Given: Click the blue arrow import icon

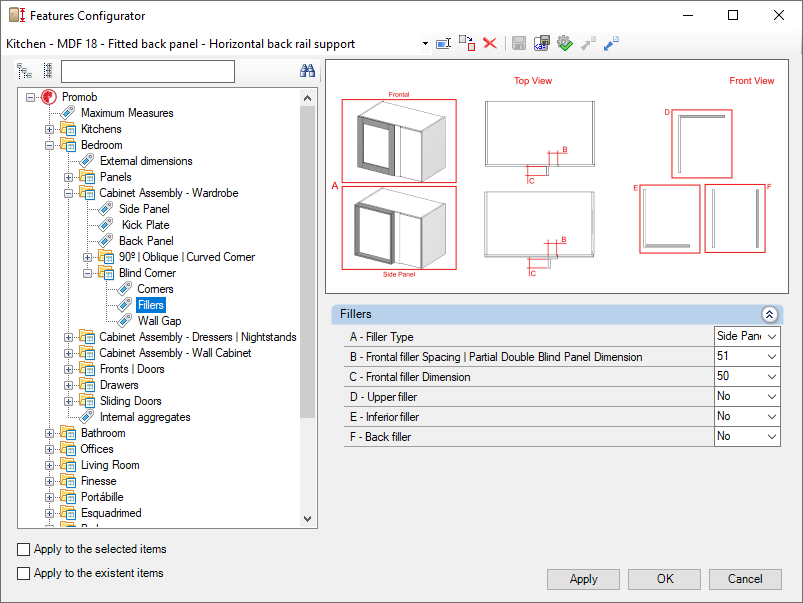Looking at the screenshot, I should coord(611,44).
